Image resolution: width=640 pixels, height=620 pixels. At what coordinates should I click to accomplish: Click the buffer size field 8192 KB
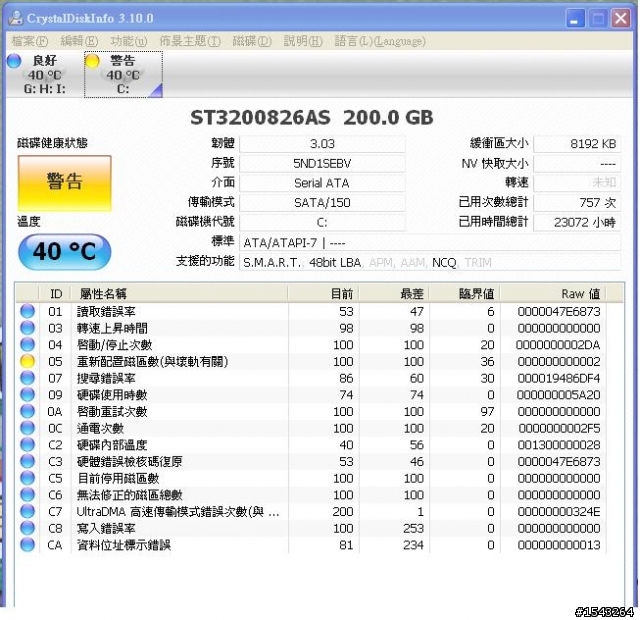(x=577, y=144)
